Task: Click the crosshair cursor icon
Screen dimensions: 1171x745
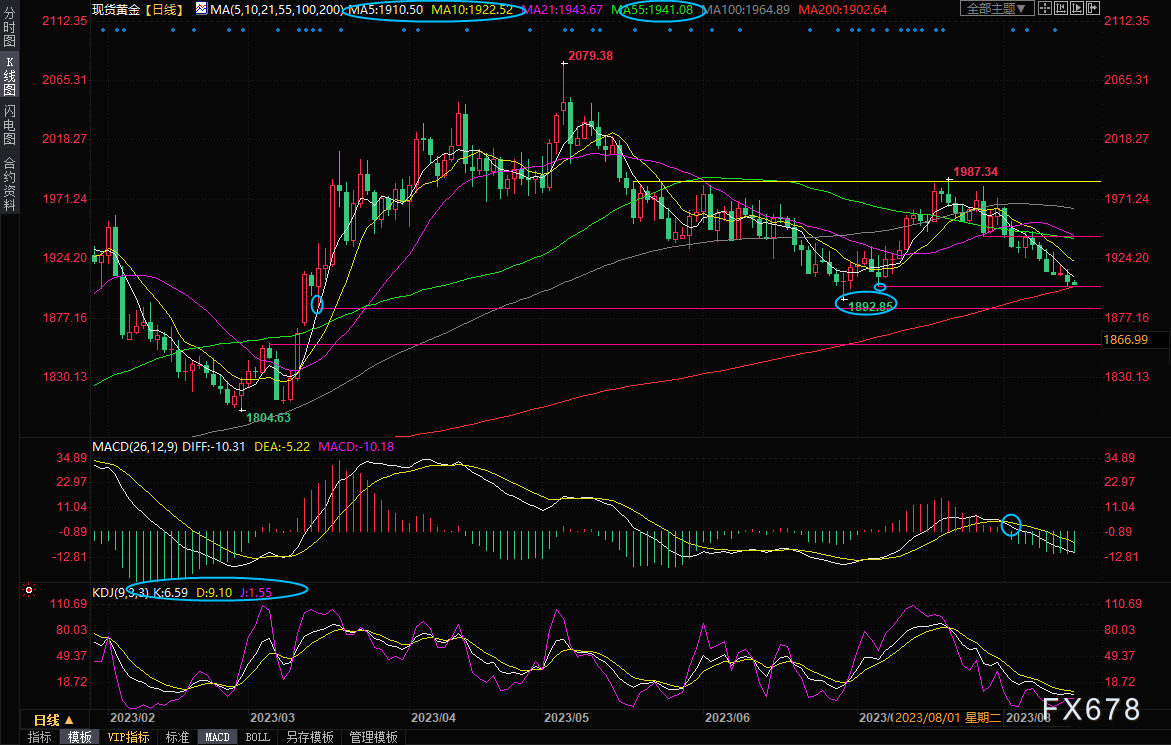Action: [x=1045, y=9]
